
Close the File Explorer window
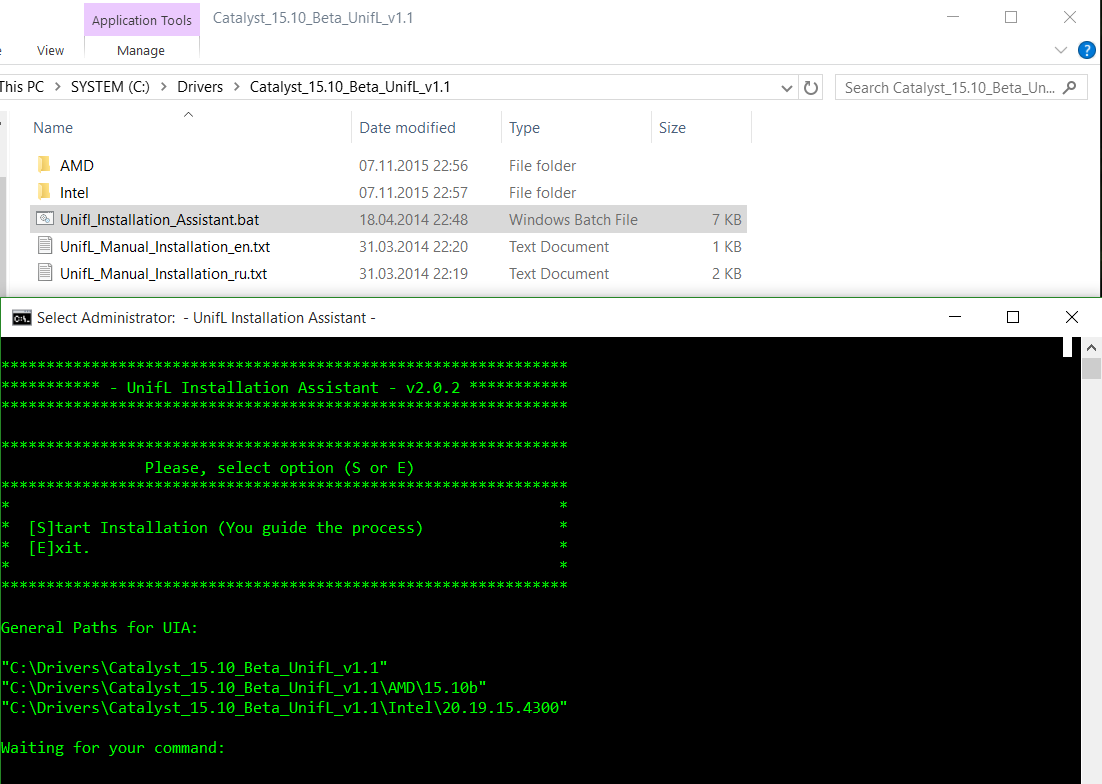(x=1070, y=17)
